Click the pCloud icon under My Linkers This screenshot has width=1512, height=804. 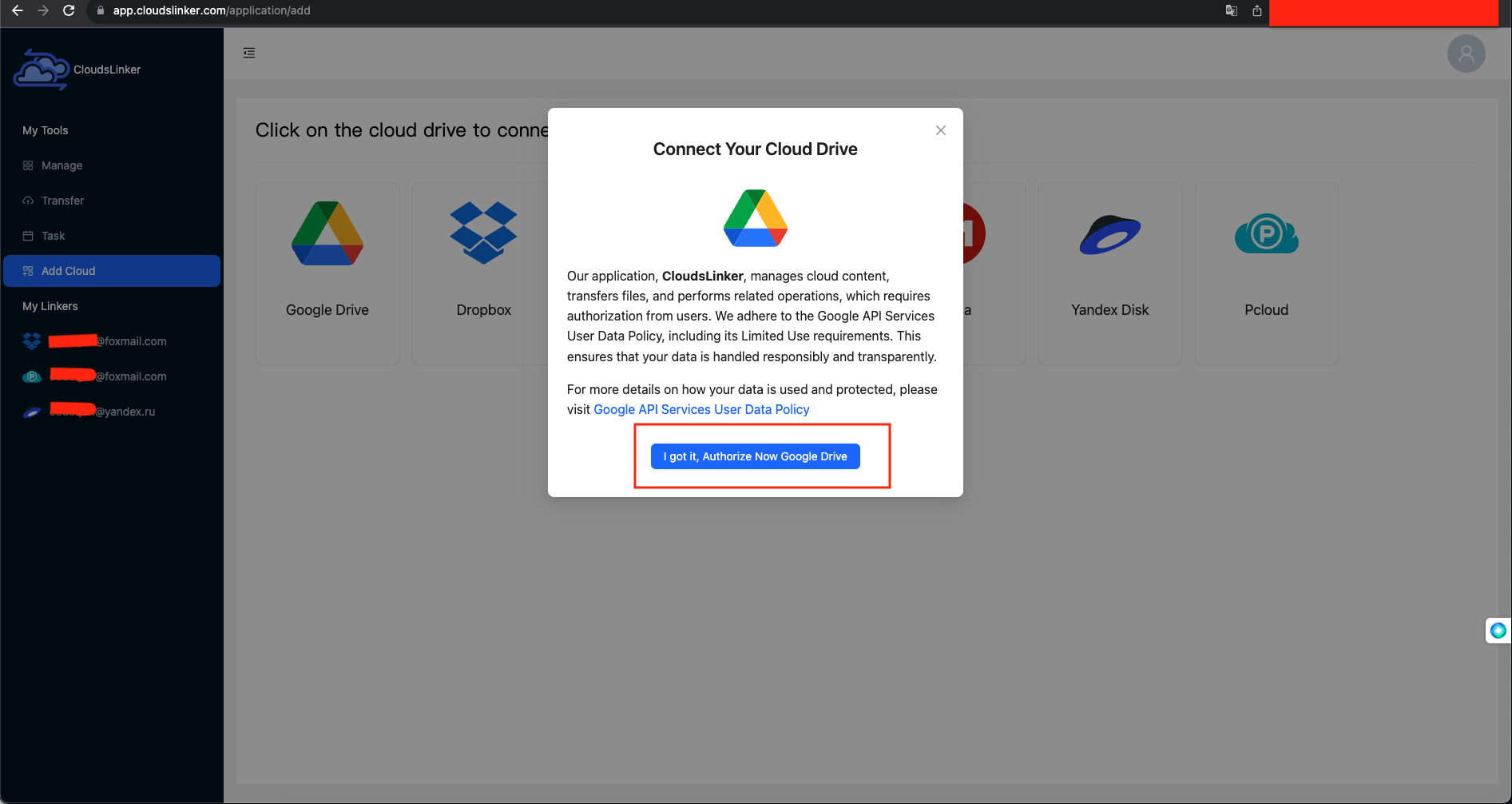point(32,376)
